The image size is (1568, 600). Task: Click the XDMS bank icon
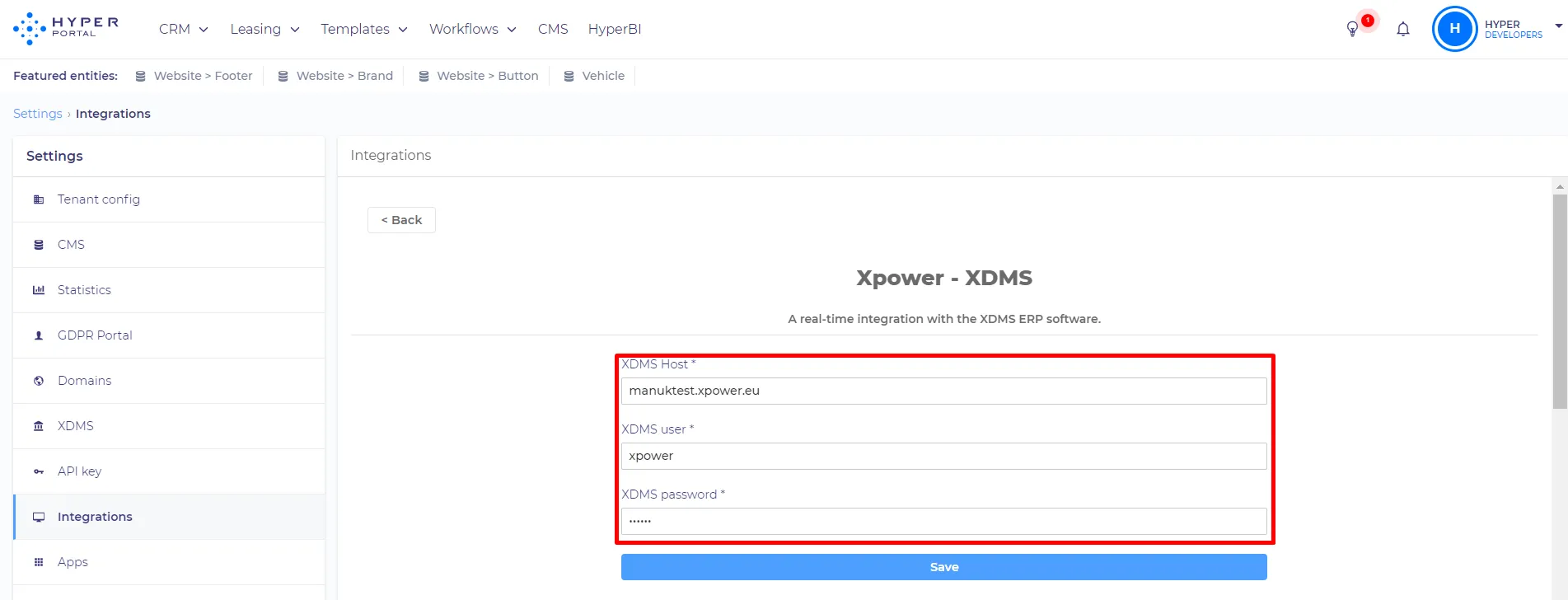[x=39, y=426]
